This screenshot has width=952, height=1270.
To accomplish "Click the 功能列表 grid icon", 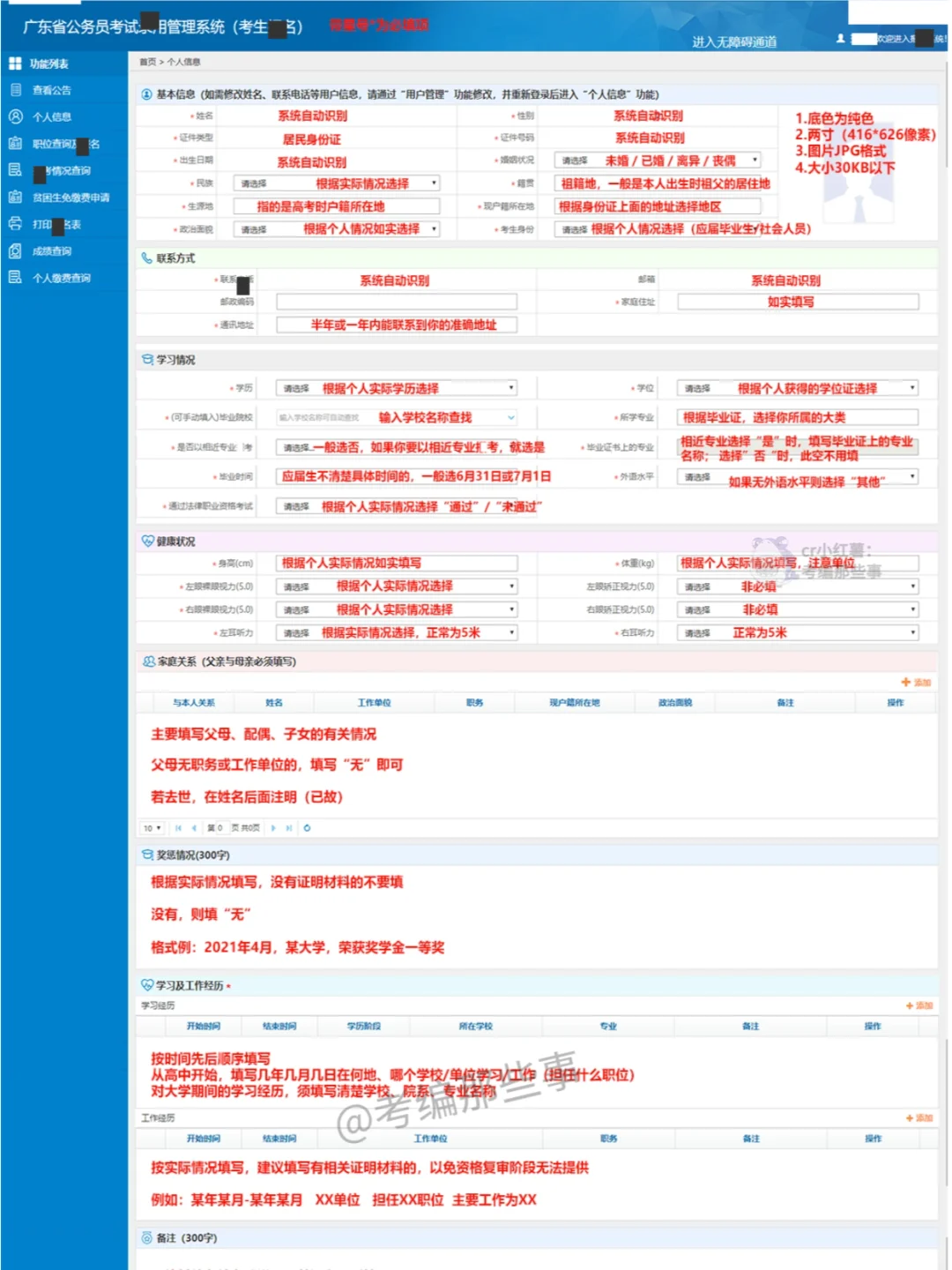I will (15, 63).
